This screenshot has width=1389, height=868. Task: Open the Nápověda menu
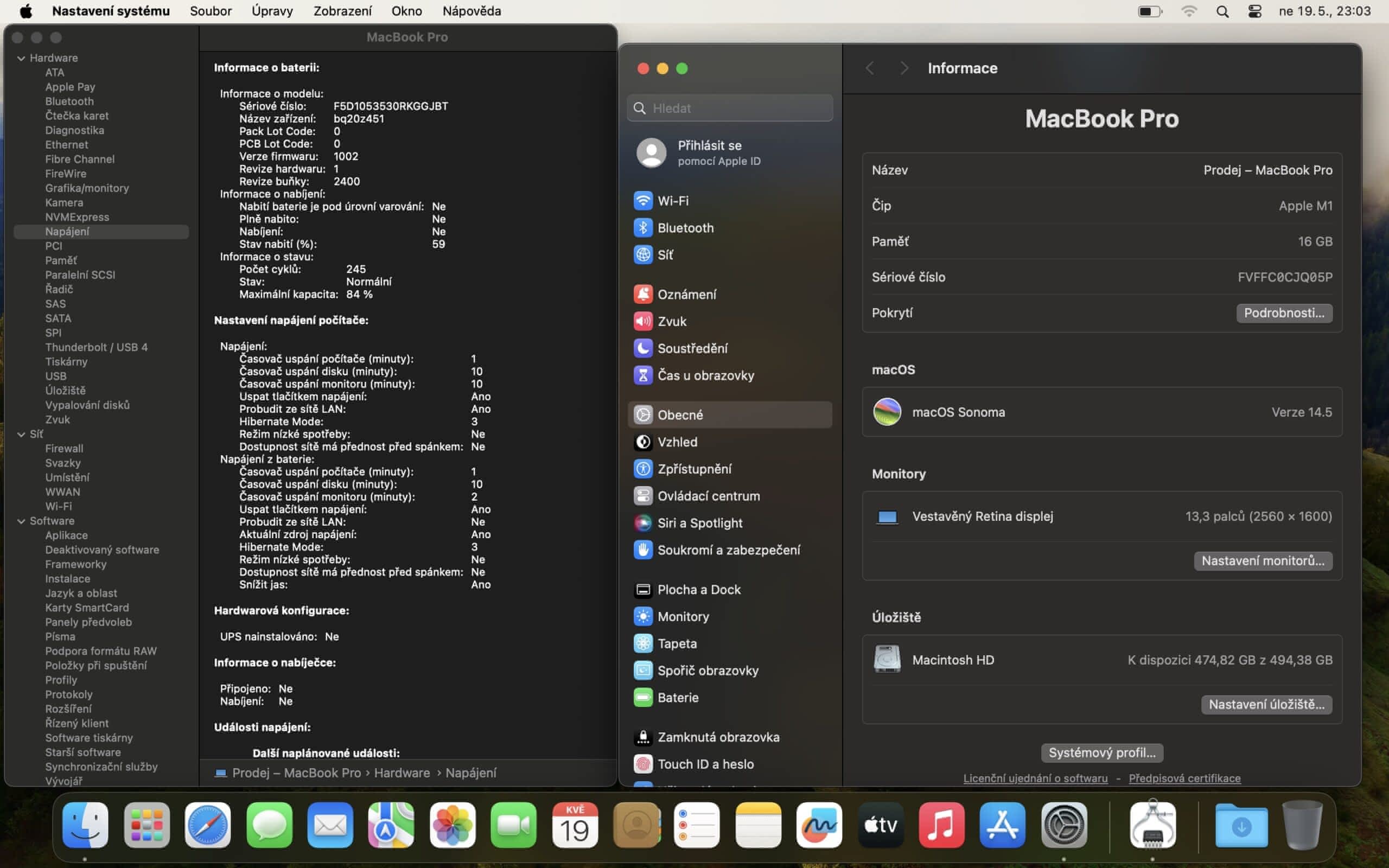pos(471,11)
